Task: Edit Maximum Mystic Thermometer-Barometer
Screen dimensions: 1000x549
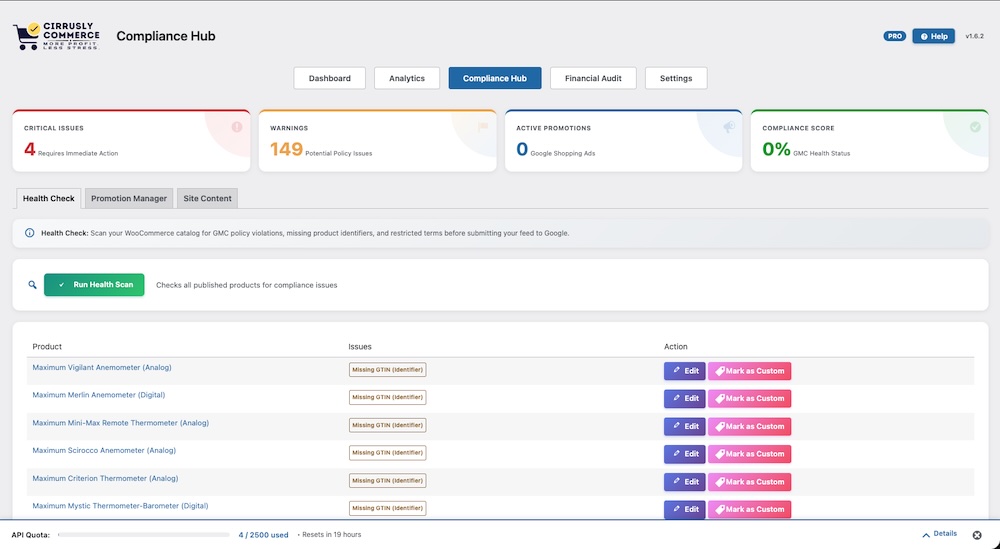Action: (x=684, y=509)
